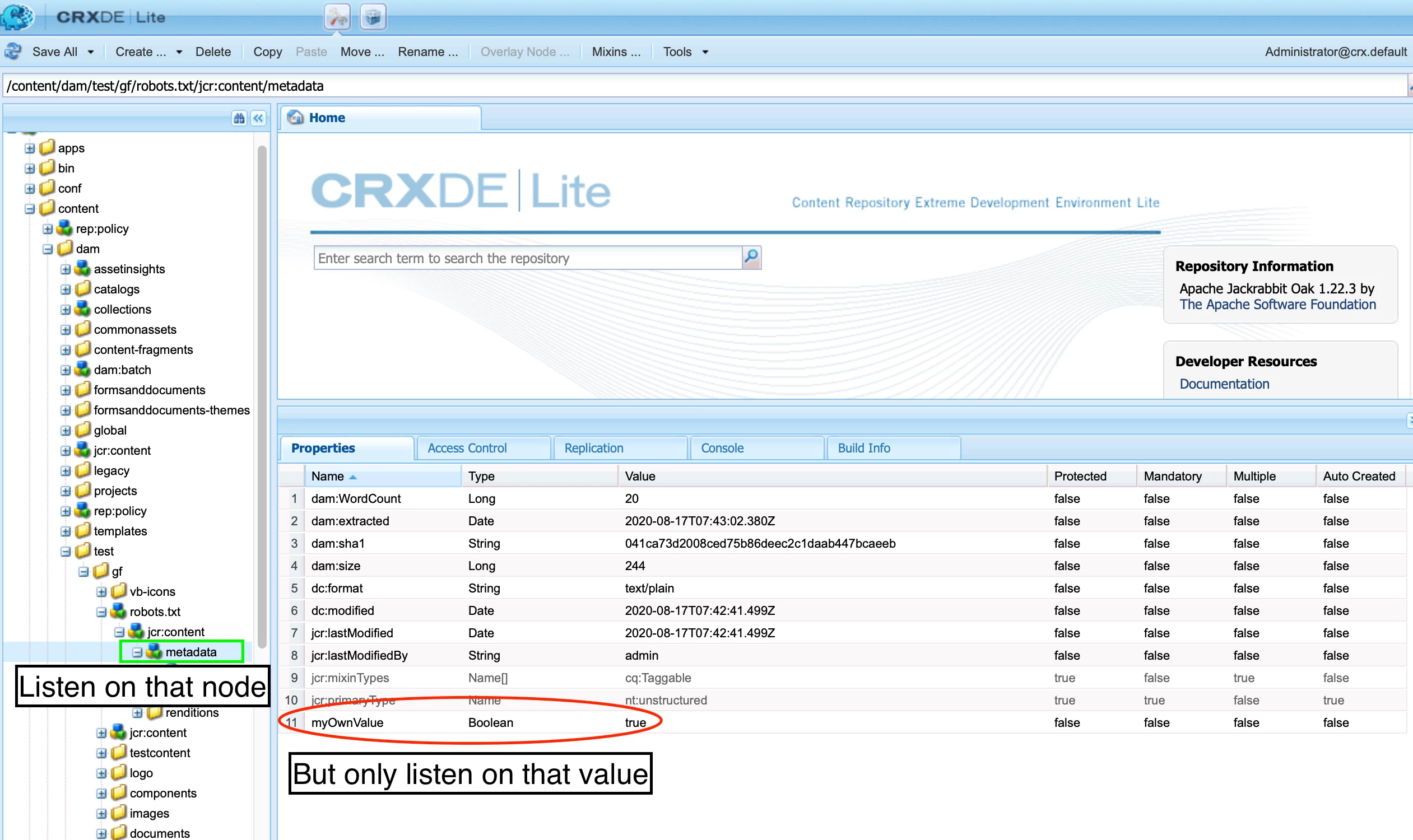Viewport: 1413px width, 840px height.
Task: Switch to the Replication tab
Action: coord(593,448)
